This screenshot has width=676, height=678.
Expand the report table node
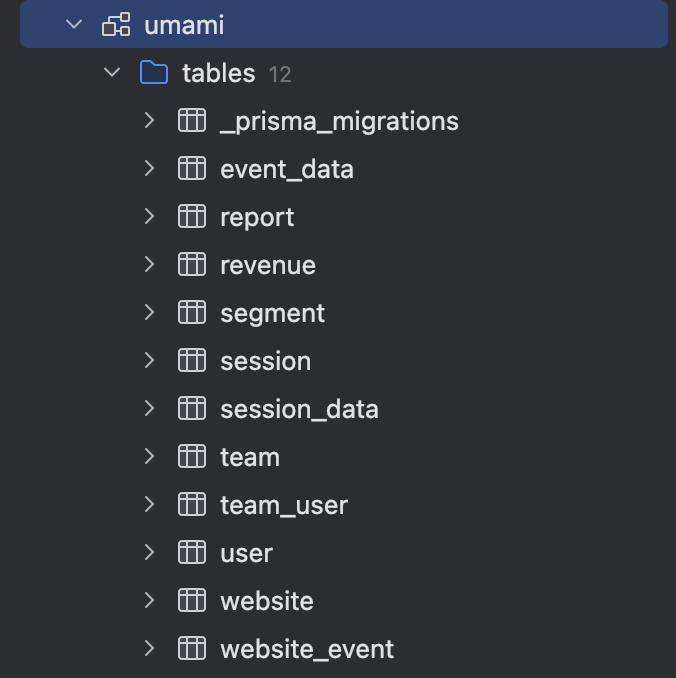click(149, 217)
